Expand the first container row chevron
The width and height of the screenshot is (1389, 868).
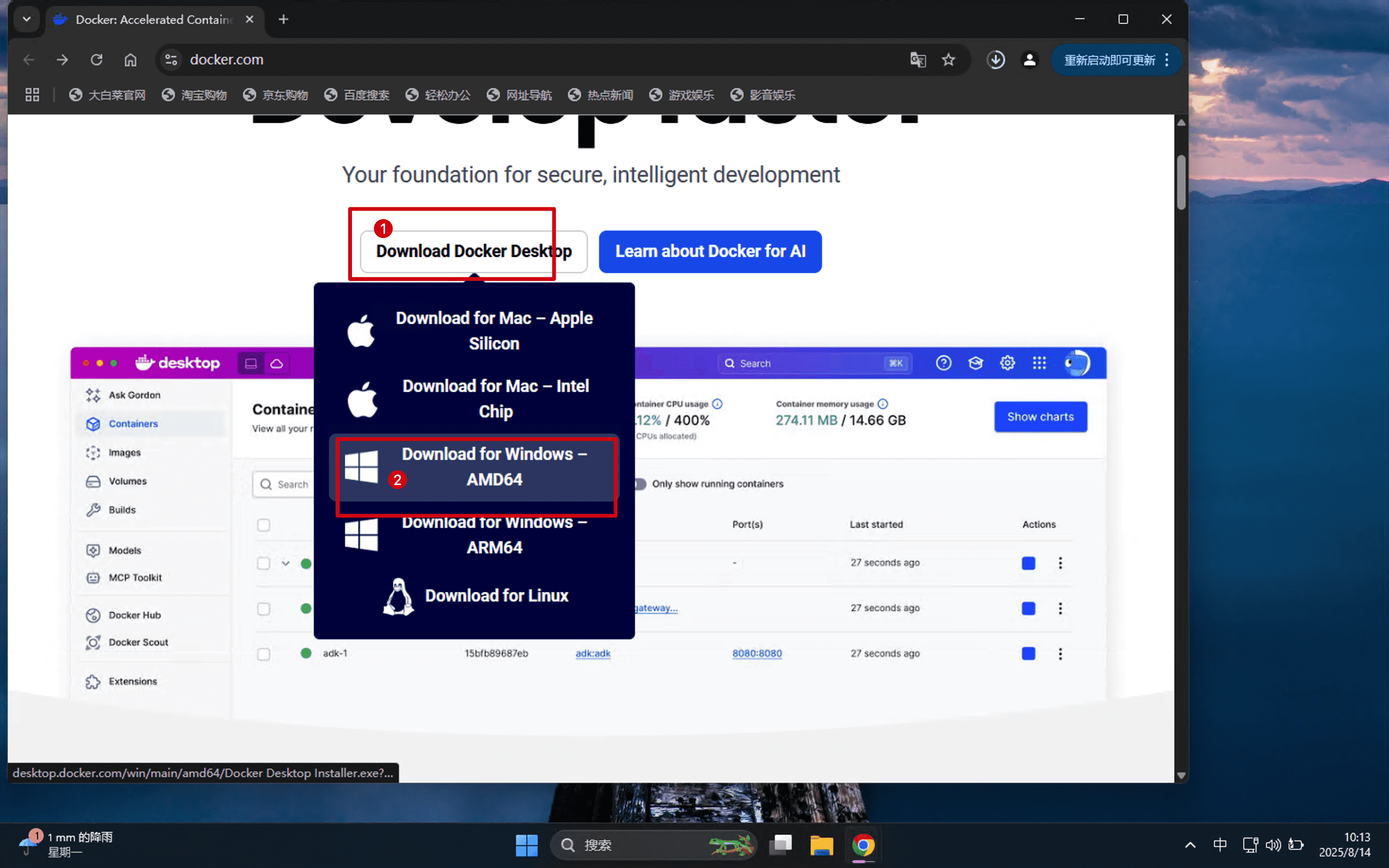point(285,564)
